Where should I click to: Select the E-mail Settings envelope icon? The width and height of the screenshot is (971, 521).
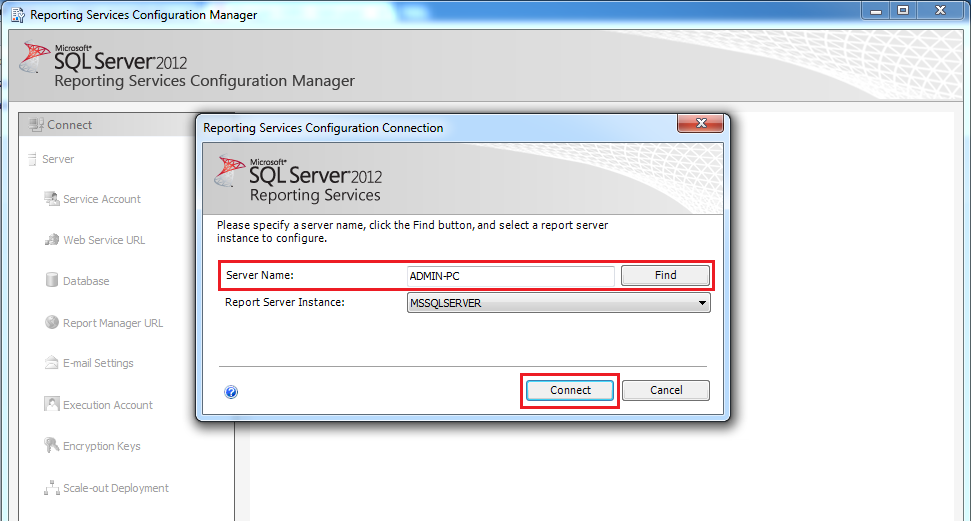pyautogui.click(x=52, y=362)
